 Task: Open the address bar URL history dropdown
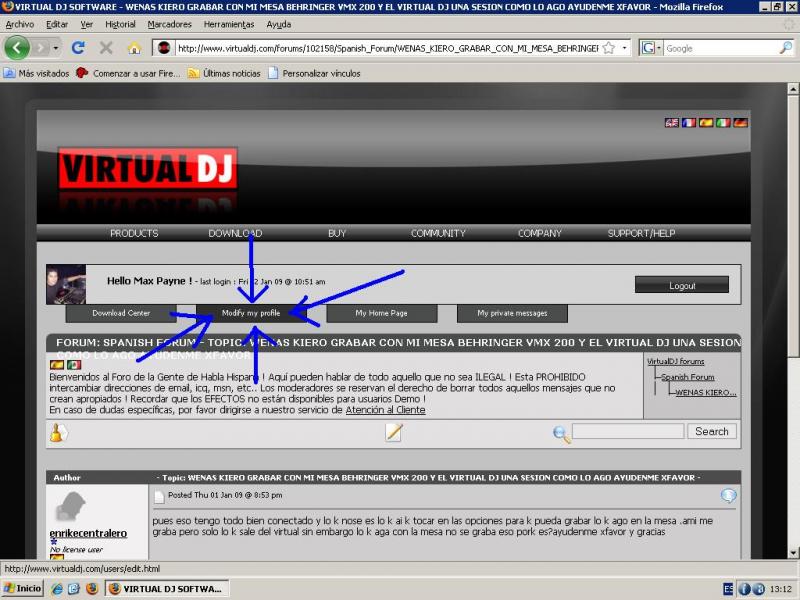tap(624, 48)
